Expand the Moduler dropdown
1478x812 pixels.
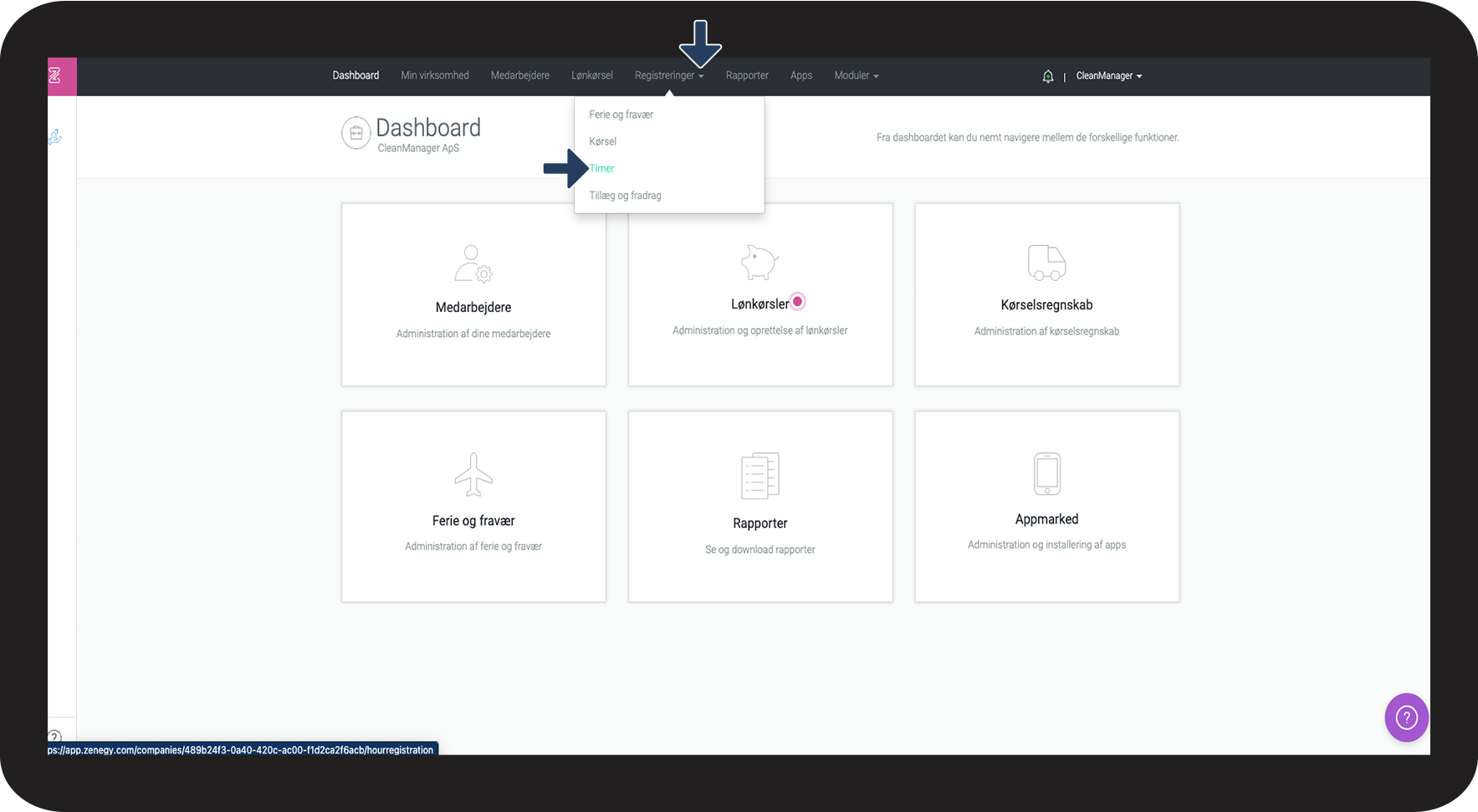[857, 76]
